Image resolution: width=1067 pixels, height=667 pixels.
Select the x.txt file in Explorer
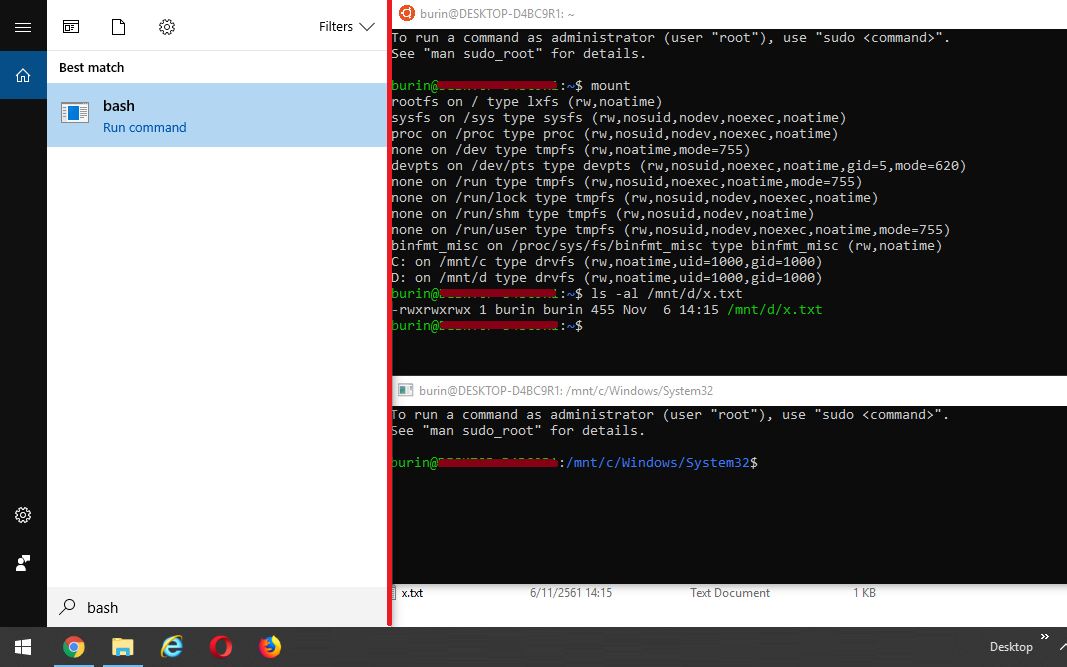pyautogui.click(x=412, y=593)
